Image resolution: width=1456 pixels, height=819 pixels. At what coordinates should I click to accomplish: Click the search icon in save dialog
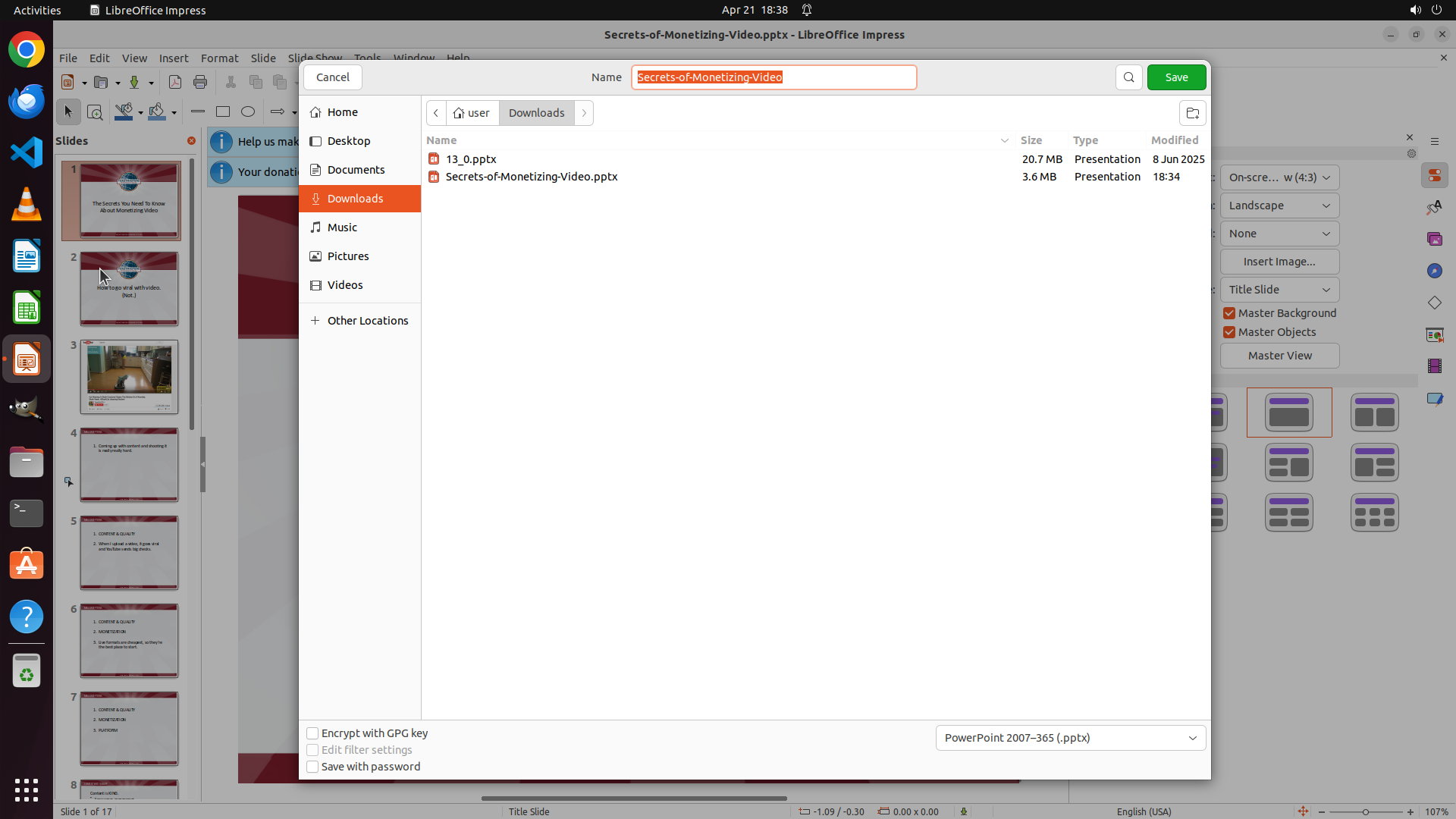point(1128,77)
